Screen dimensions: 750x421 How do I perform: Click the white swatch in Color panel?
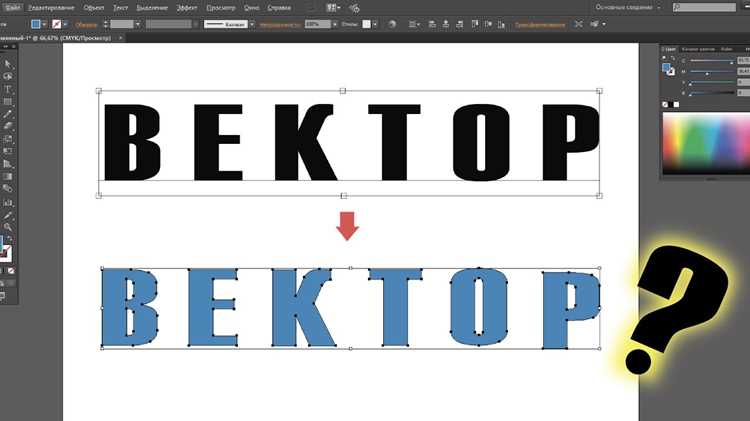pyautogui.click(x=676, y=104)
